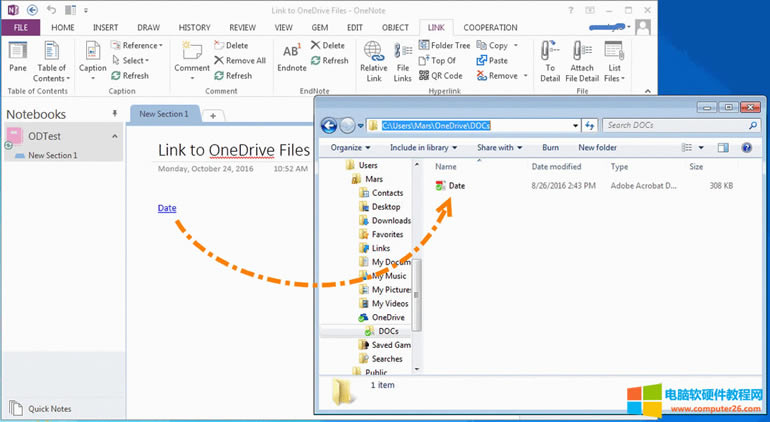Open the File Links tool

click(x=402, y=59)
